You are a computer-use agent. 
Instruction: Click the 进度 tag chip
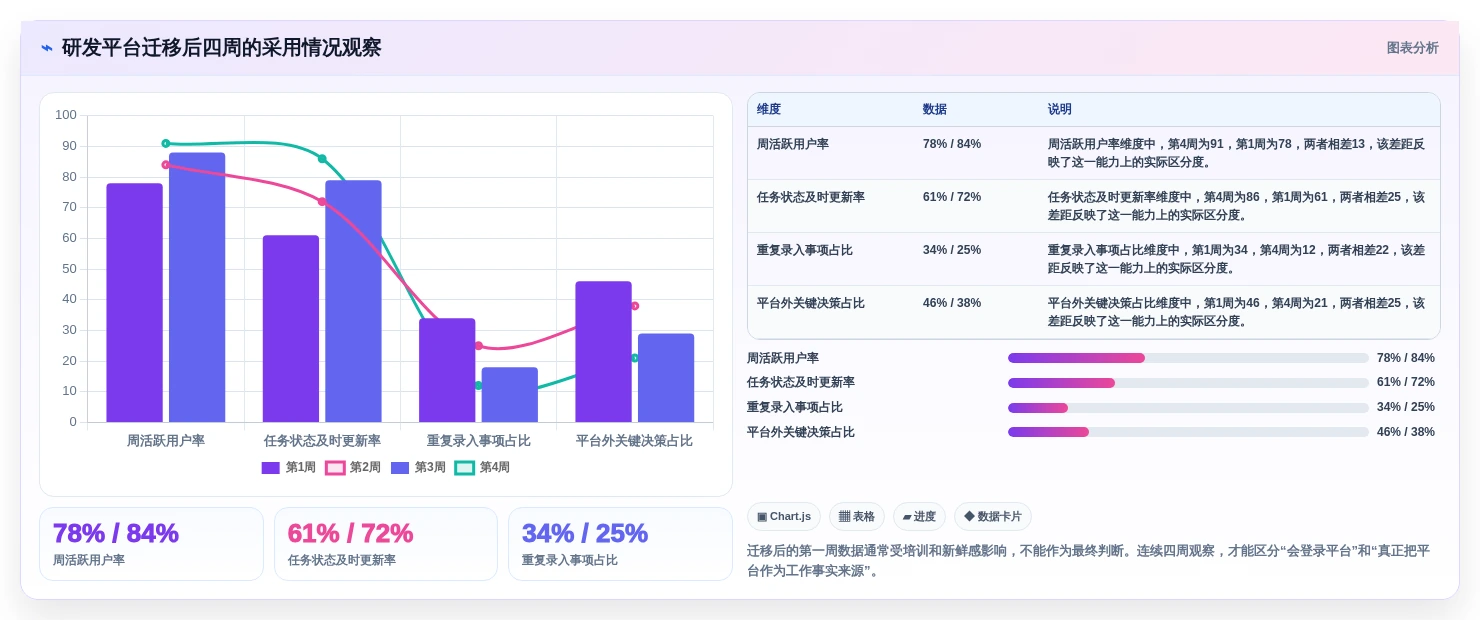point(919,516)
